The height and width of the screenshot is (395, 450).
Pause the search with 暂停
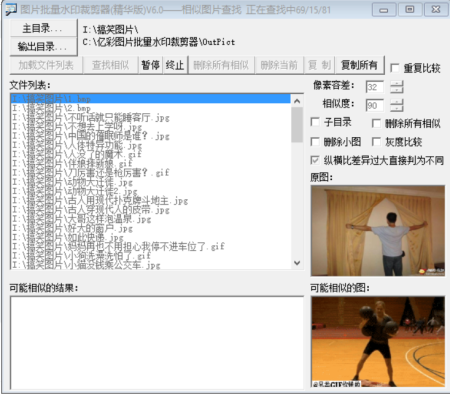(x=150, y=65)
